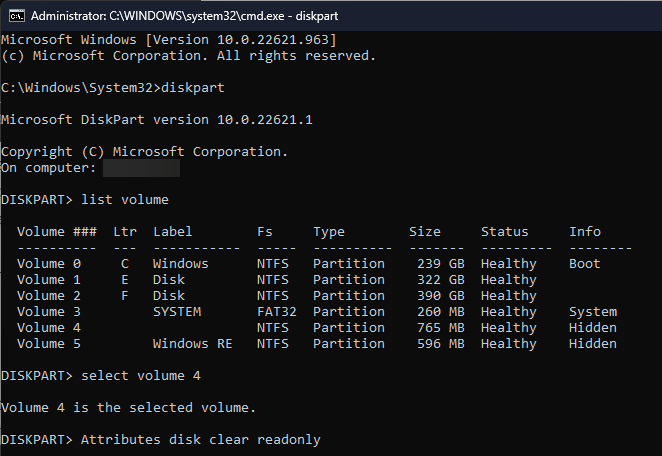Viewport: 662px width, 456px height.
Task: Click 'Partition' in the Volume 5 row
Action: pos(349,344)
